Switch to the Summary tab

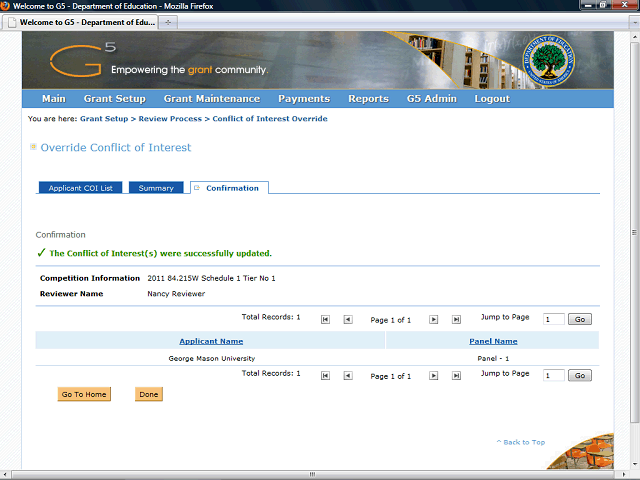tap(156, 188)
